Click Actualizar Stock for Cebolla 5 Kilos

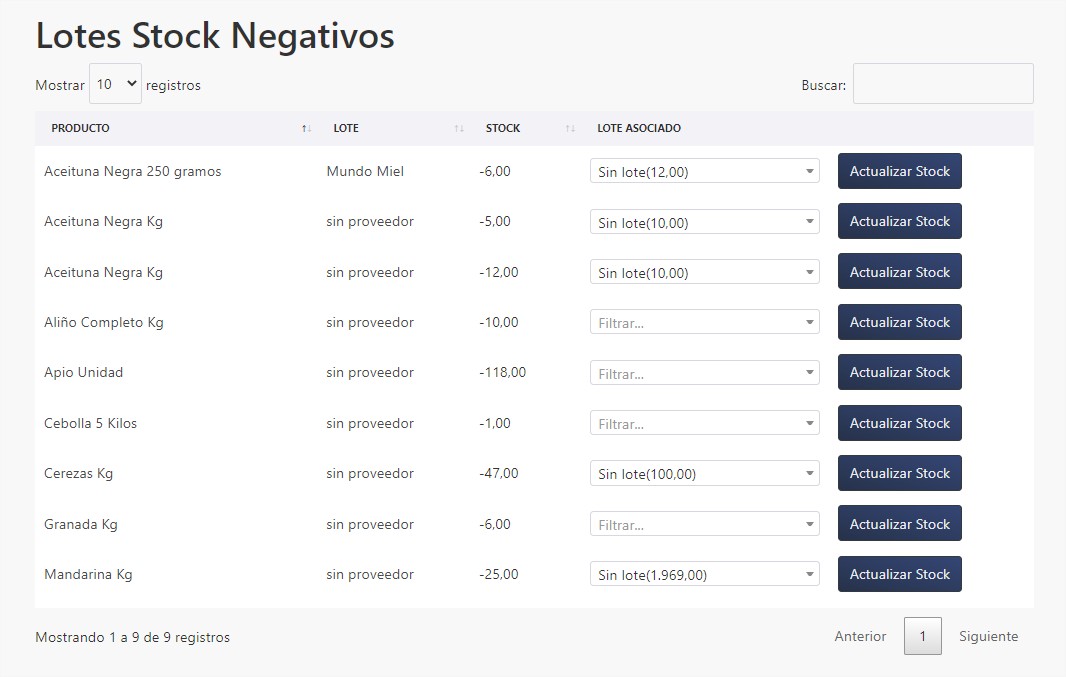pos(899,423)
